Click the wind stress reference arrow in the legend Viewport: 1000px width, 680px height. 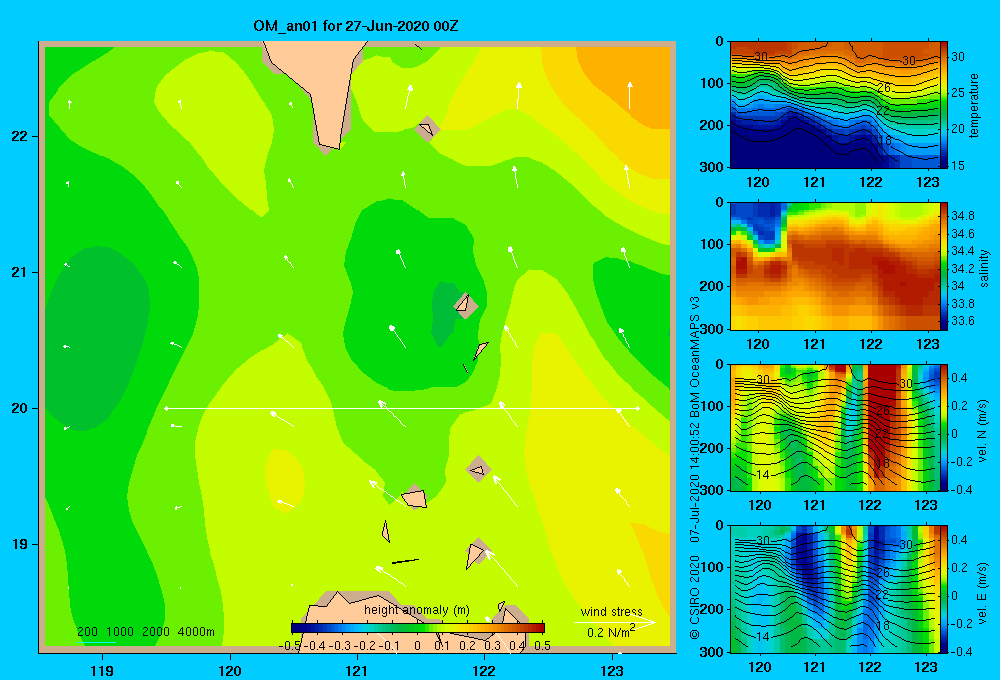(x=615, y=622)
